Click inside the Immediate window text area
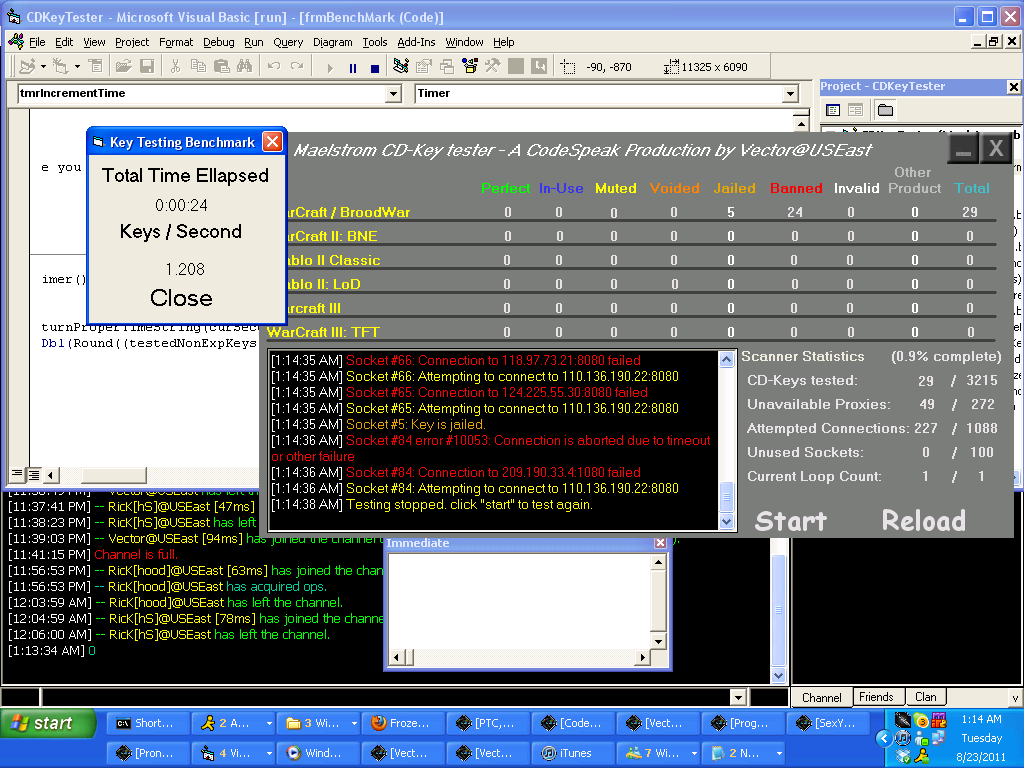Screen dimensions: 1024x768 point(520,601)
